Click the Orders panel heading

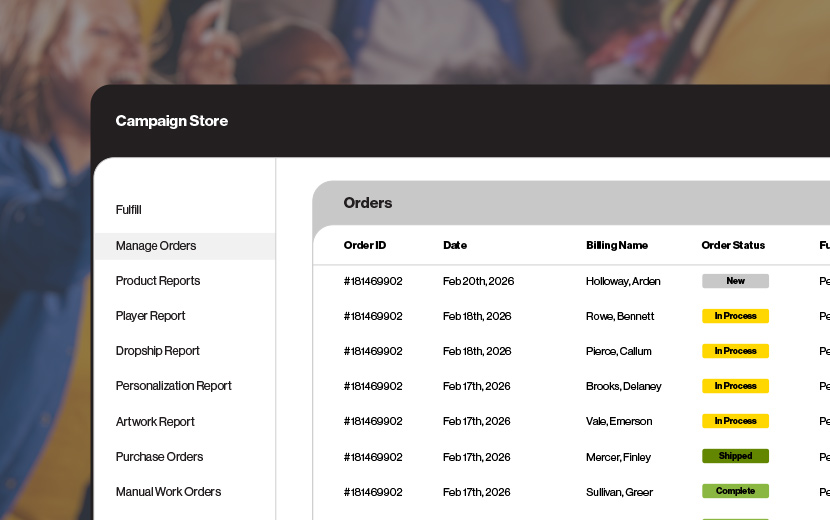click(368, 203)
